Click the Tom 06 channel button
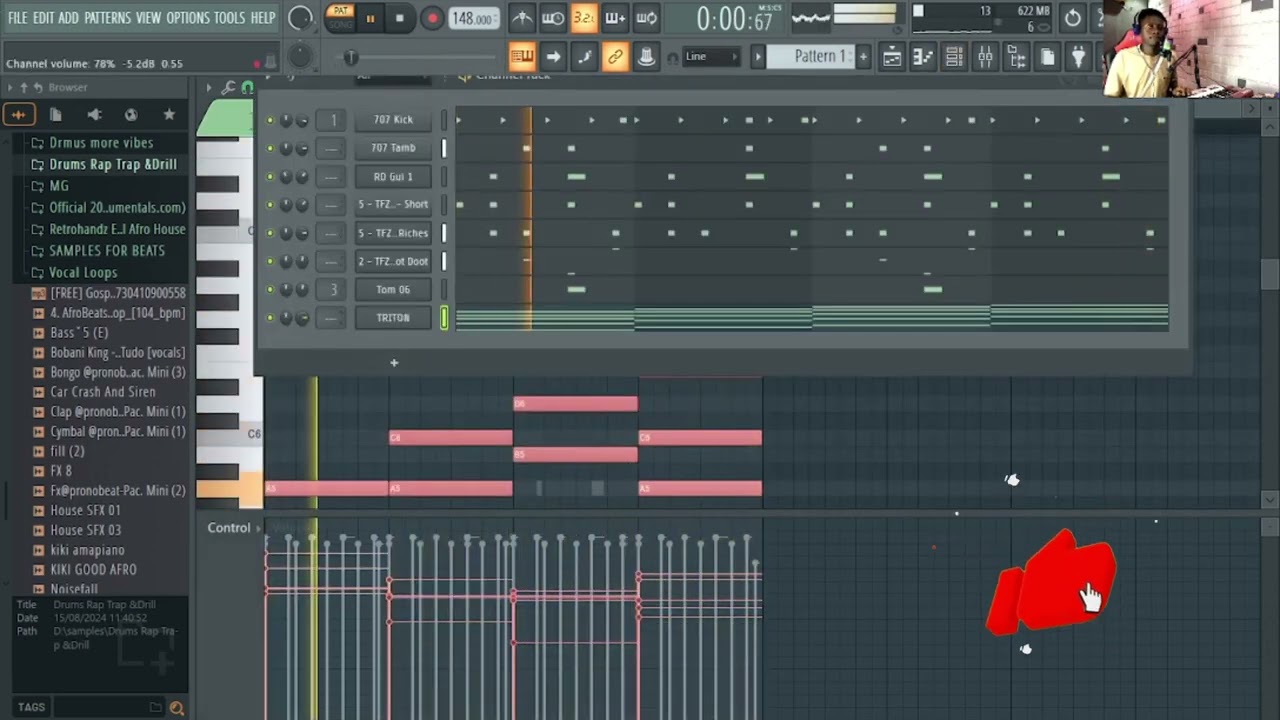 point(393,290)
